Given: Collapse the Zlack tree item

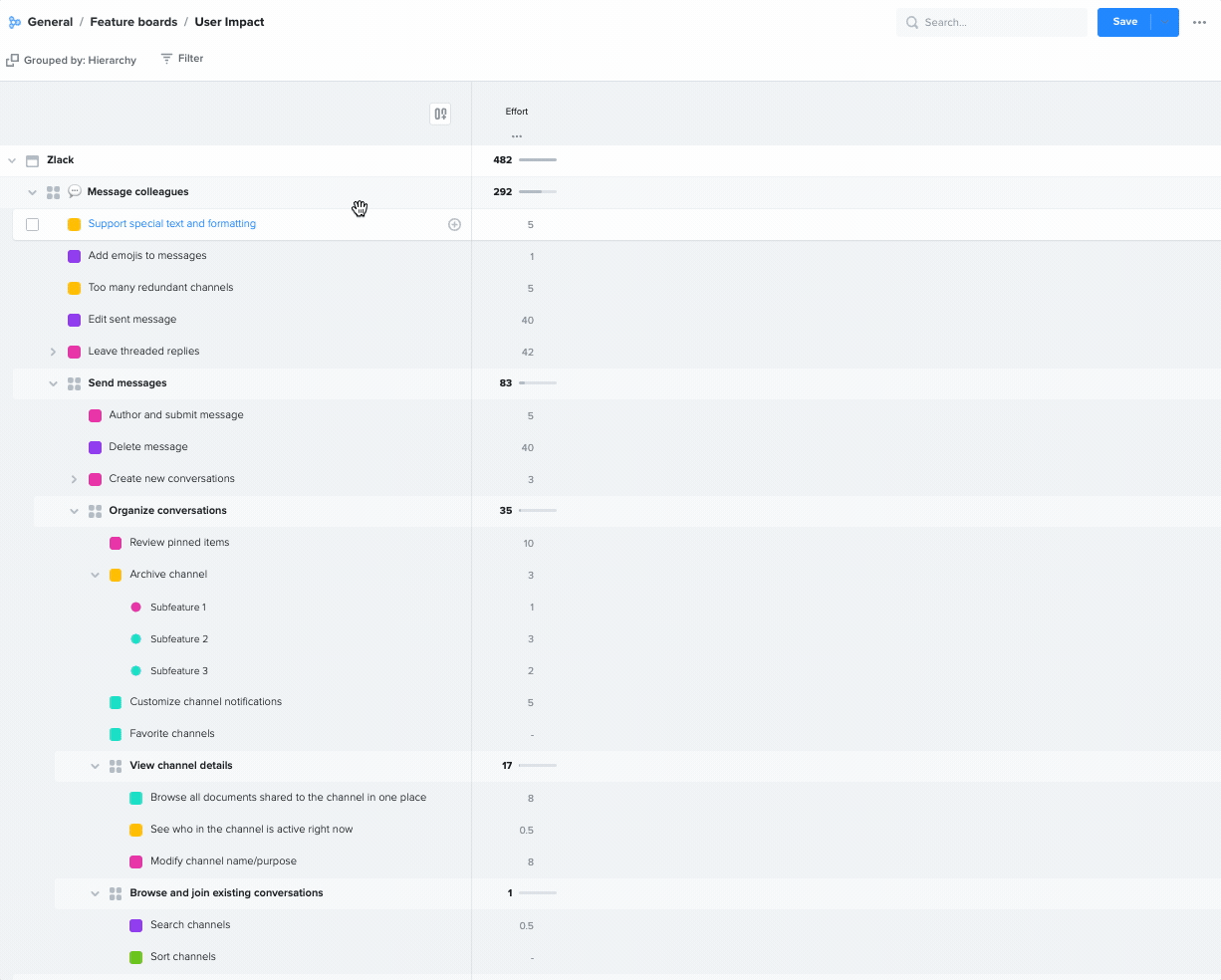Looking at the screenshot, I should (12, 159).
